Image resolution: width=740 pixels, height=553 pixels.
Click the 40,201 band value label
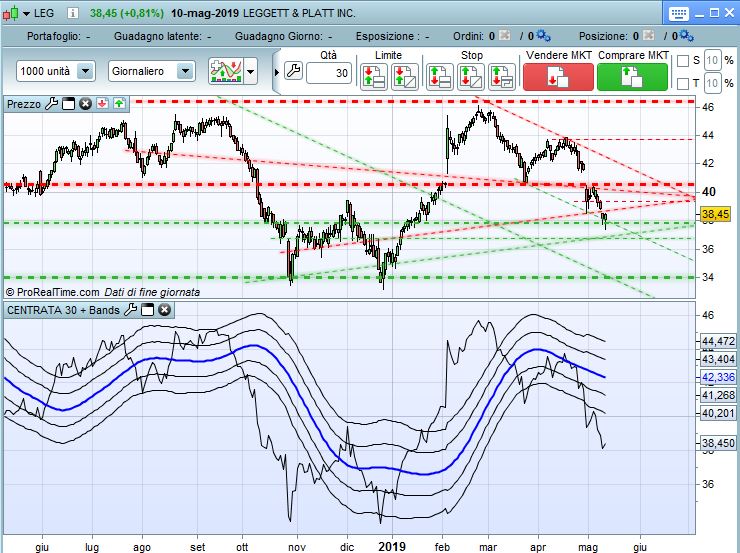click(718, 413)
